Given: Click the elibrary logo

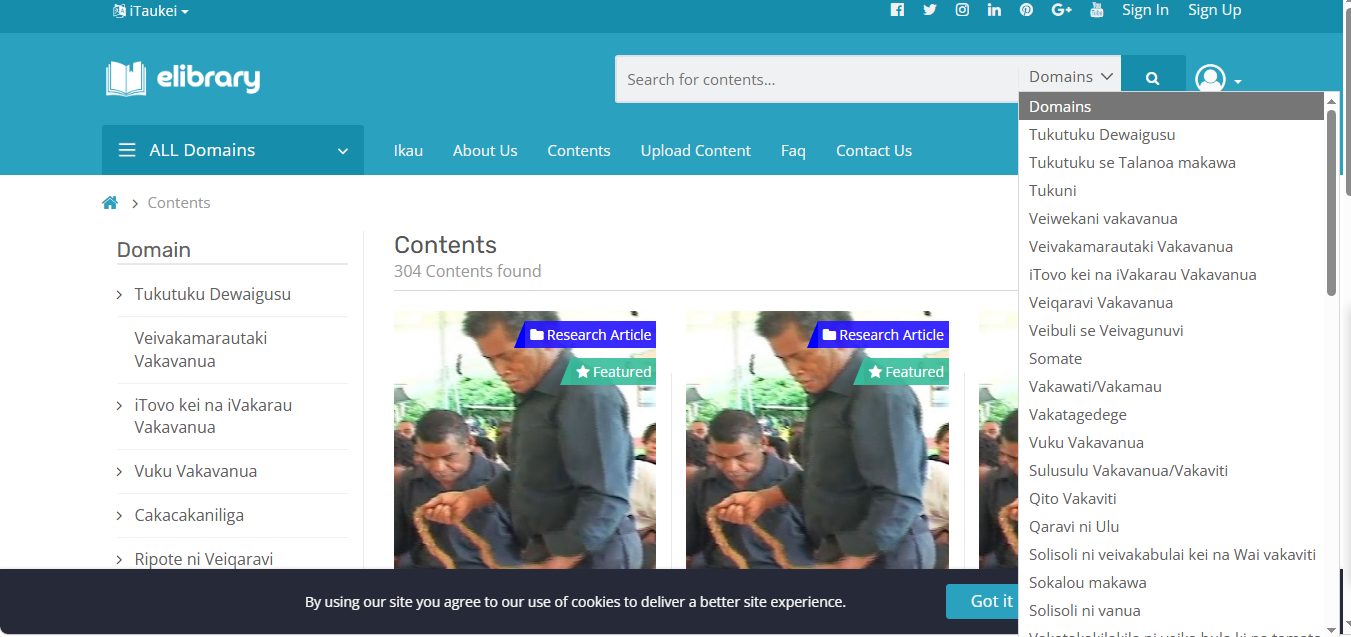Looking at the screenshot, I should [183, 78].
